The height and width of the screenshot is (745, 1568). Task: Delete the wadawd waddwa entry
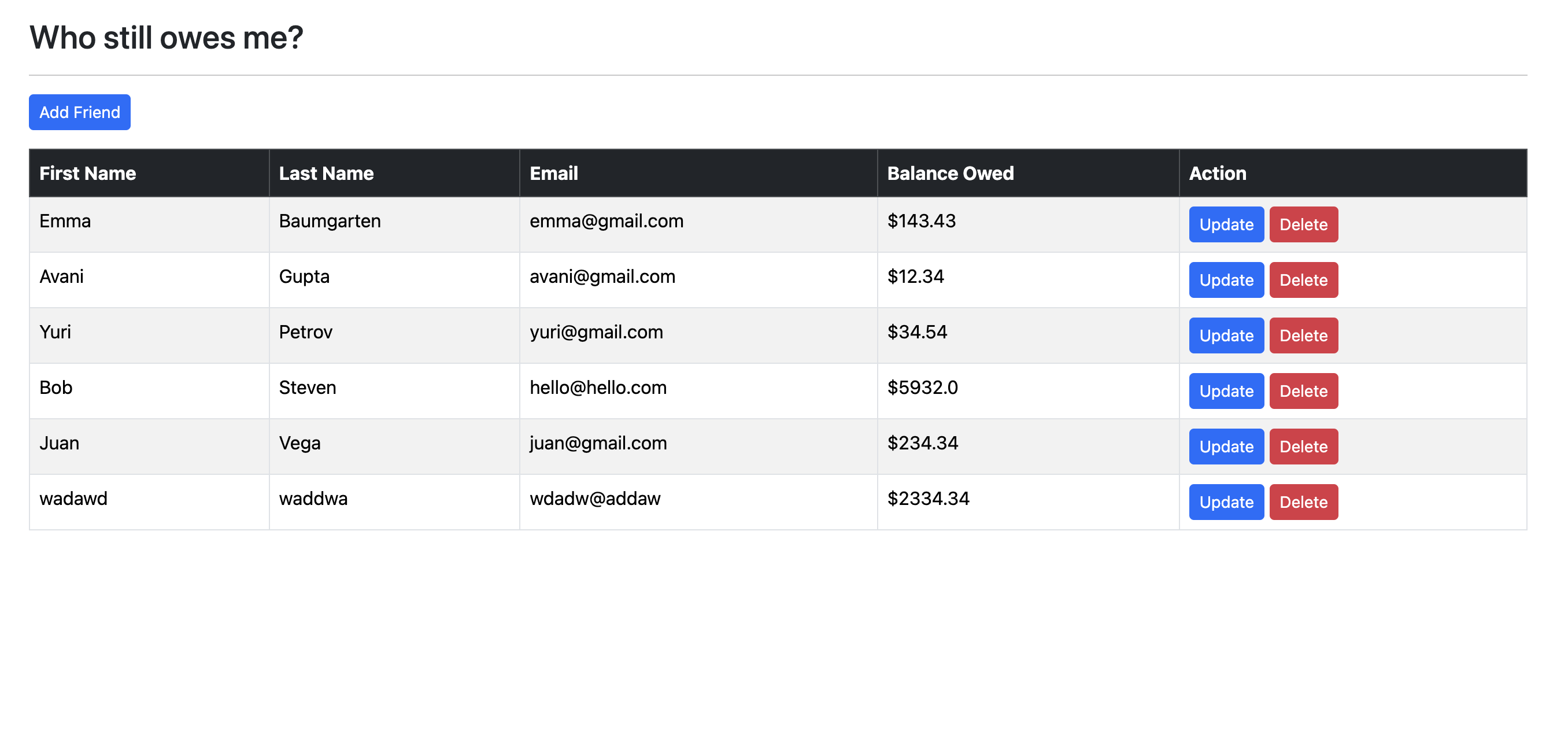(x=1304, y=501)
